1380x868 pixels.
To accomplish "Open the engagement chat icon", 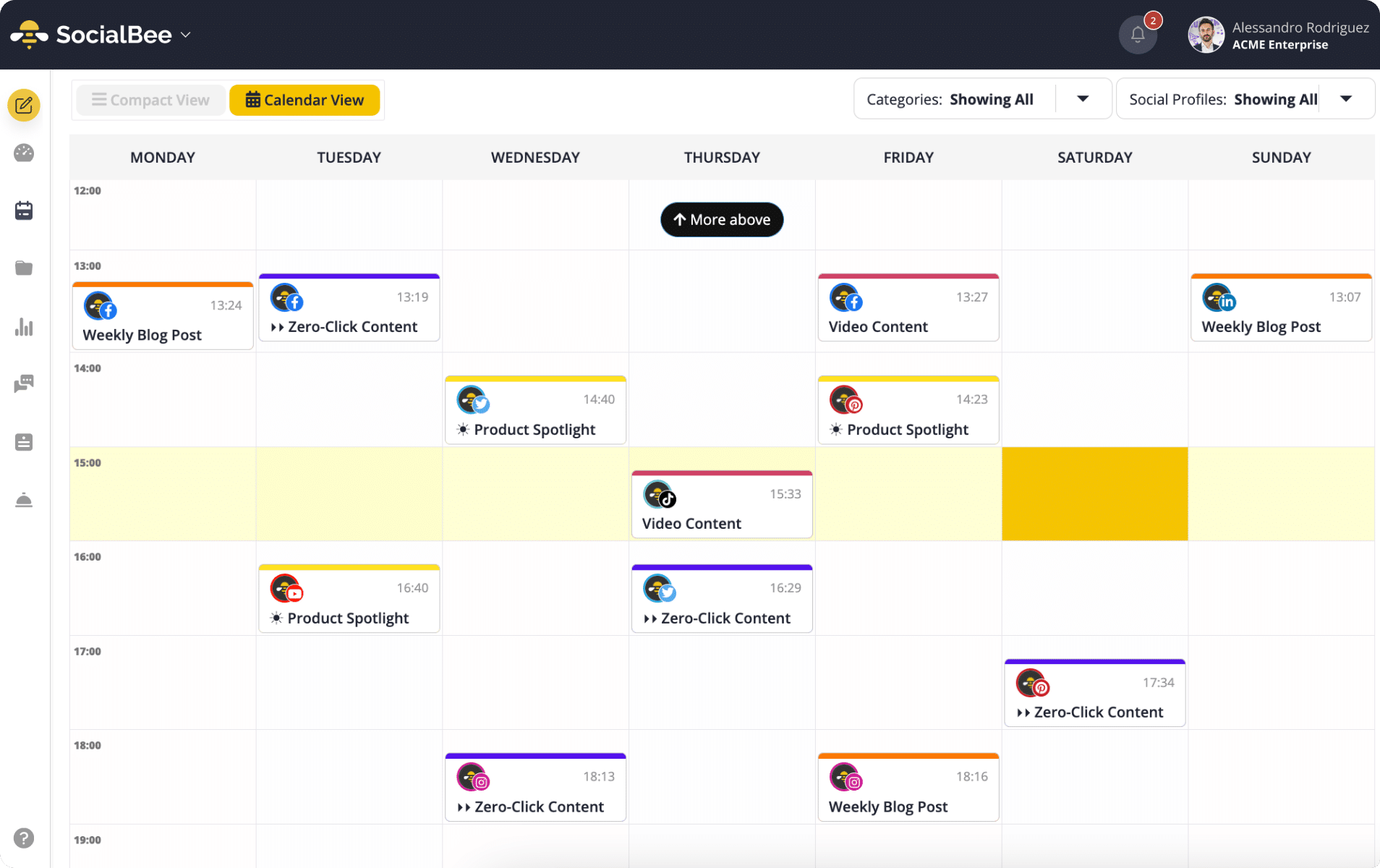I will click(24, 383).
